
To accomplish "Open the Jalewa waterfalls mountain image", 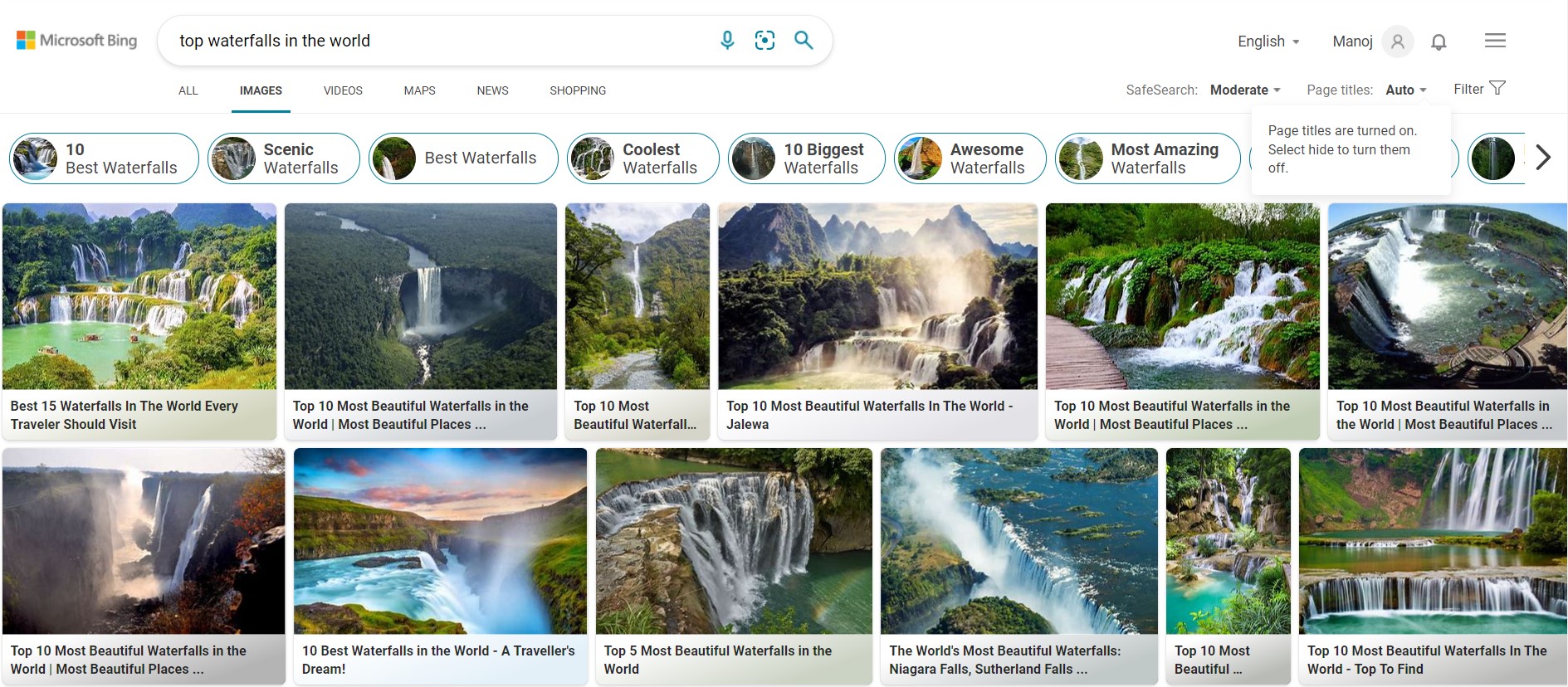I will (878, 296).
